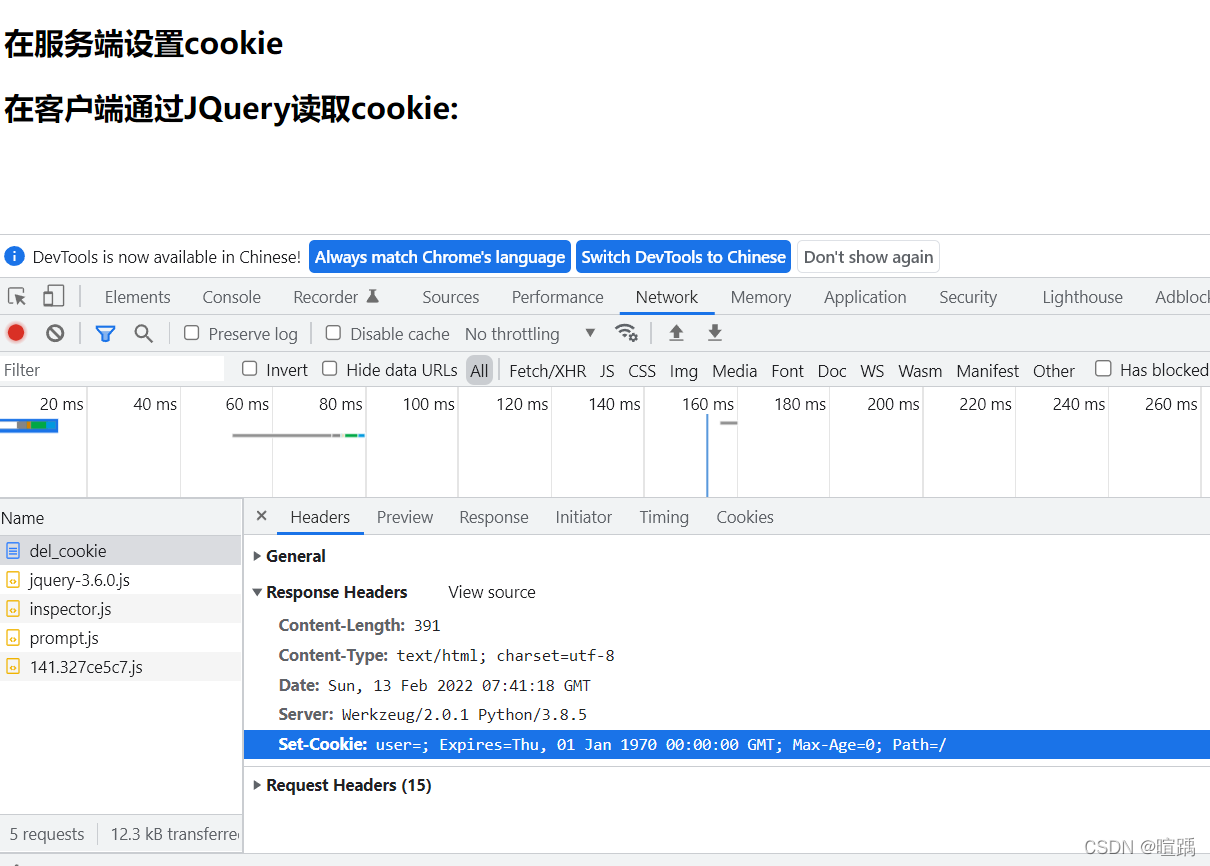Import HAR file upload icon
The height and width of the screenshot is (866, 1210).
coord(677,333)
